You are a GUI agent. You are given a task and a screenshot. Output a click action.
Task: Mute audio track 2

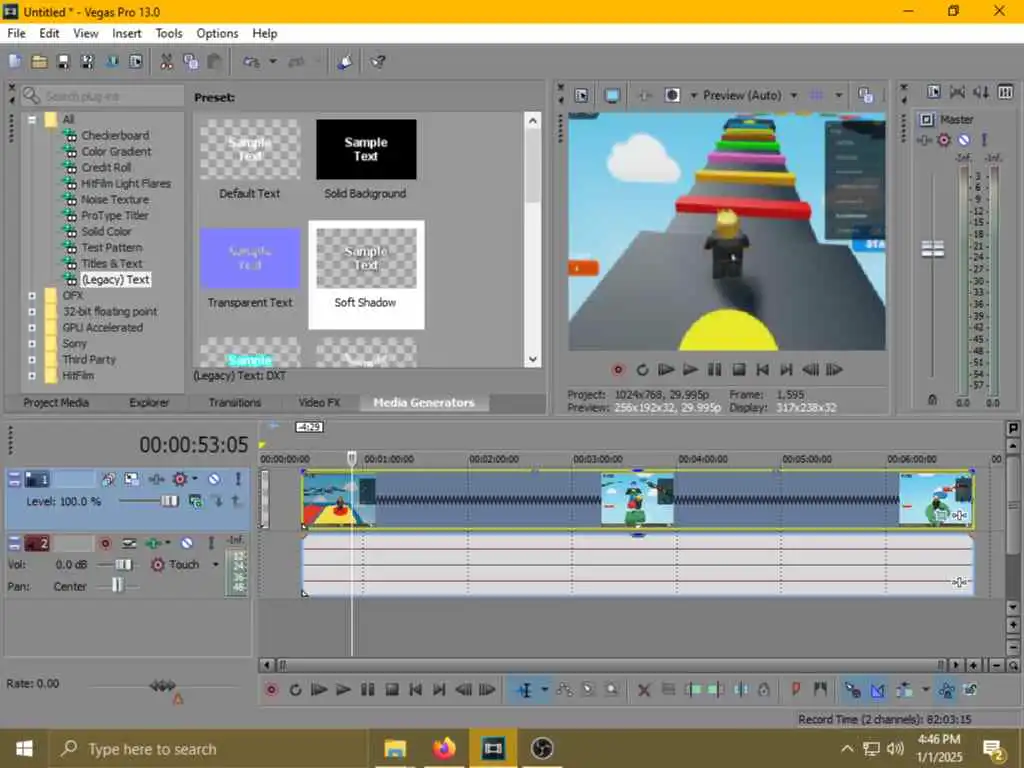(187, 543)
